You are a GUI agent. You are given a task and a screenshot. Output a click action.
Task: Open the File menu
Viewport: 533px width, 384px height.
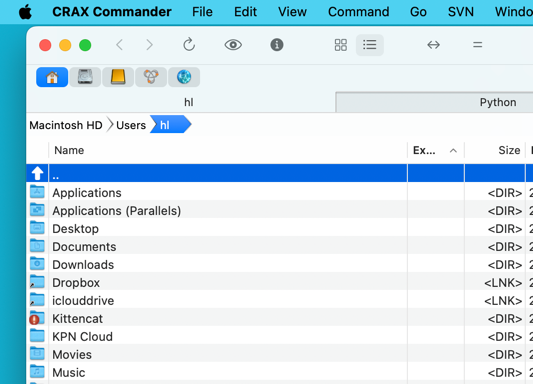(x=202, y=12)
